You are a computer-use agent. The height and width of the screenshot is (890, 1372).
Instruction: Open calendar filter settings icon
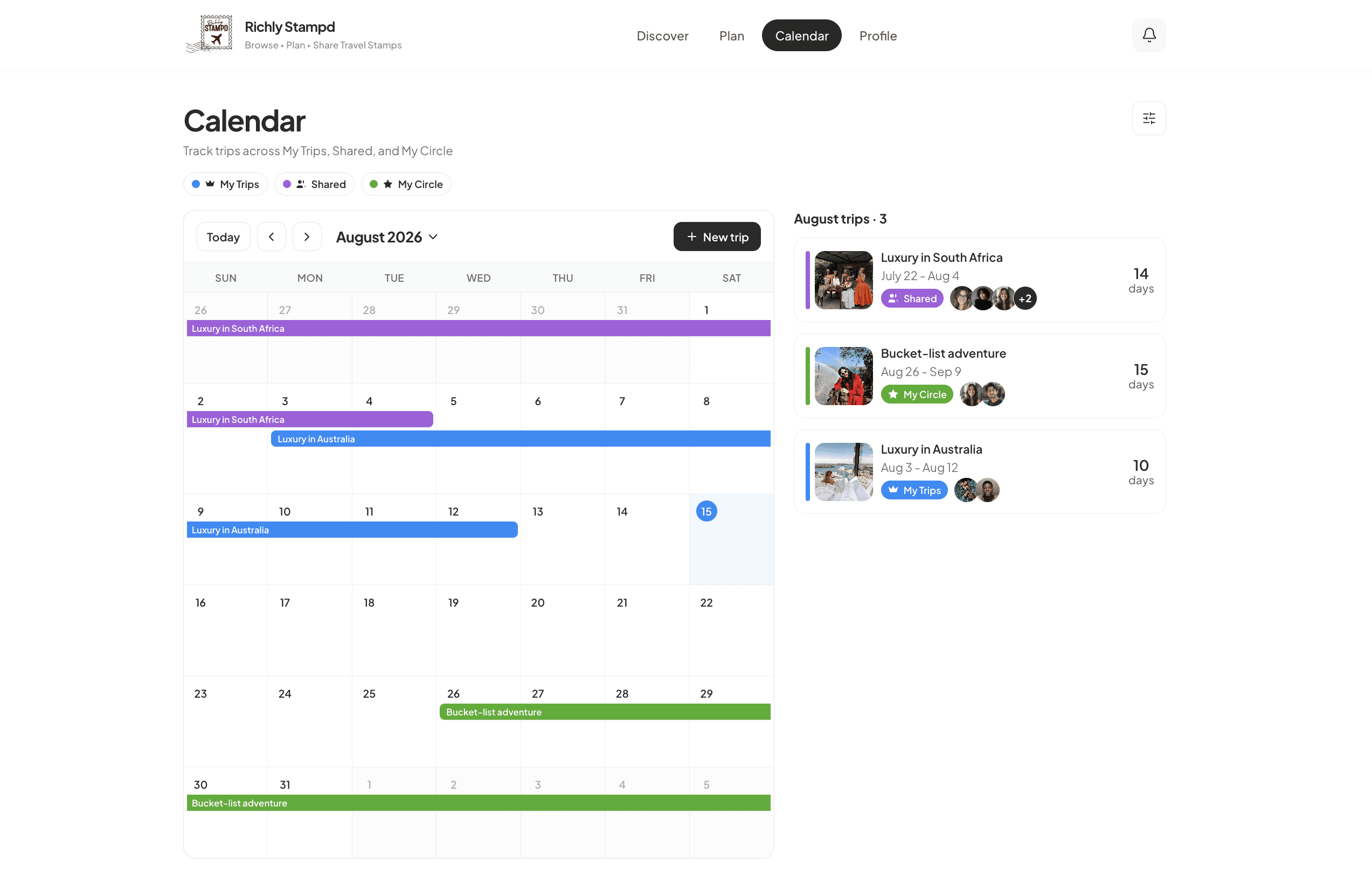(1148, 118)
